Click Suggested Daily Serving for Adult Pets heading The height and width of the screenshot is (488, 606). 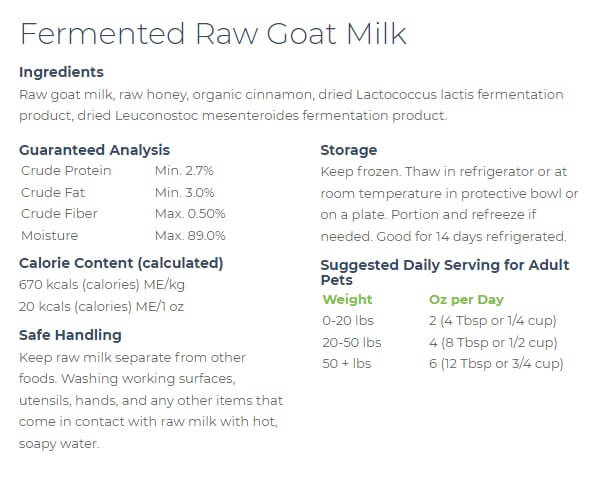tap(445, 272)
